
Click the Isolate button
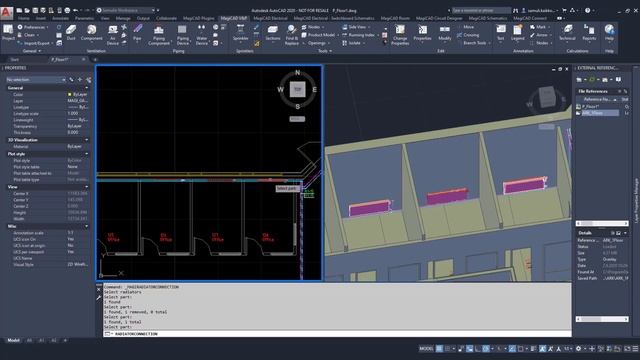pos(353,43)
